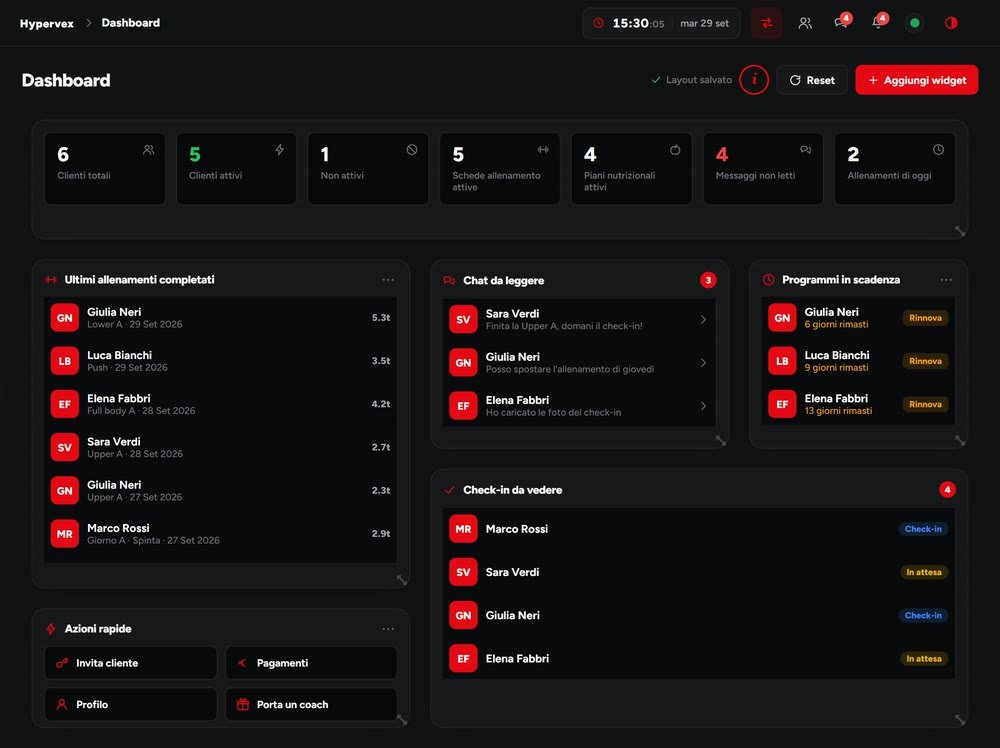Click Sara Verdi In attesa badge
This screenshot has width=1000, height=748.
(924, 572)
